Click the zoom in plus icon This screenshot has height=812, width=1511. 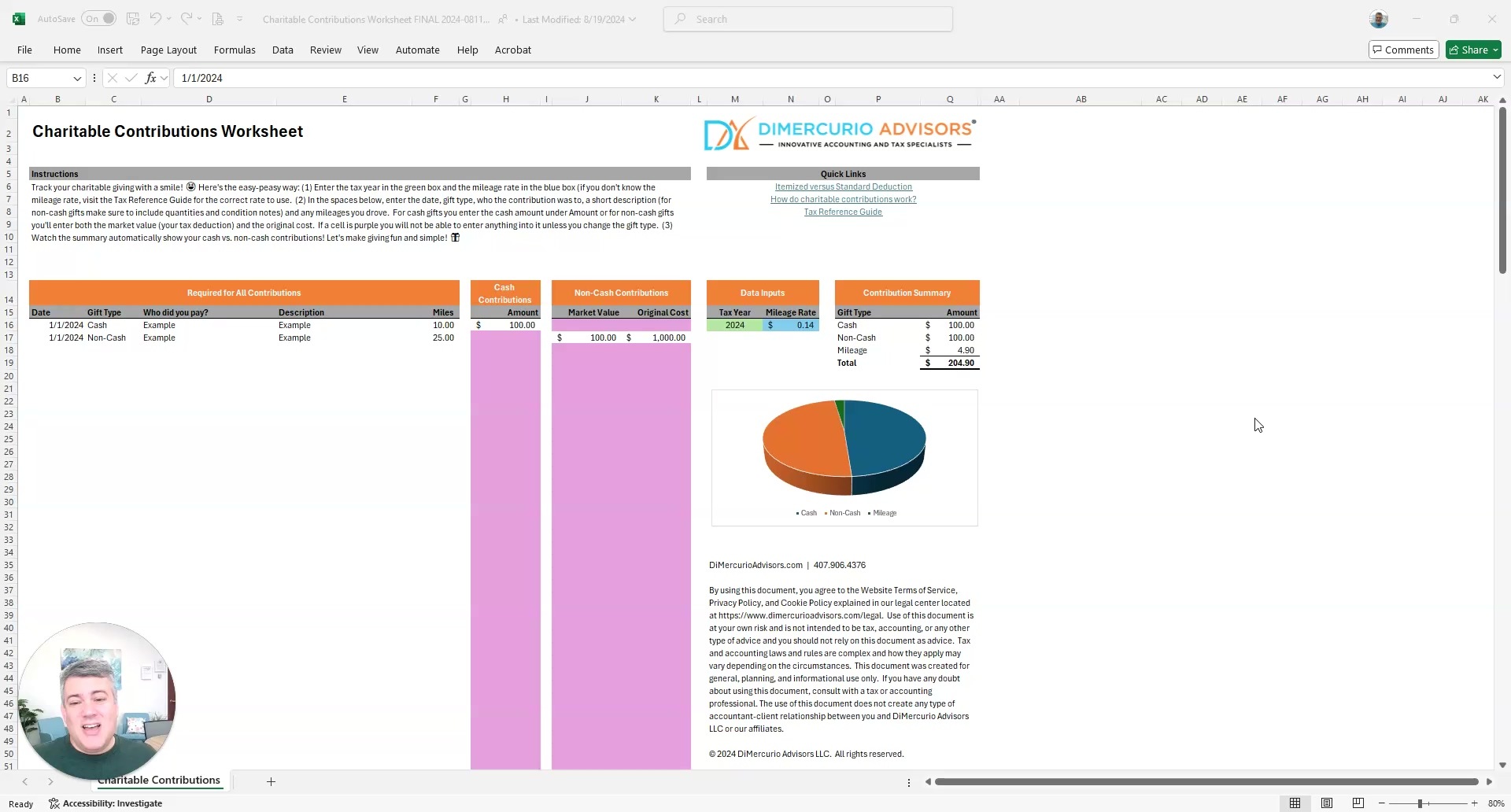click(1475, 803)
